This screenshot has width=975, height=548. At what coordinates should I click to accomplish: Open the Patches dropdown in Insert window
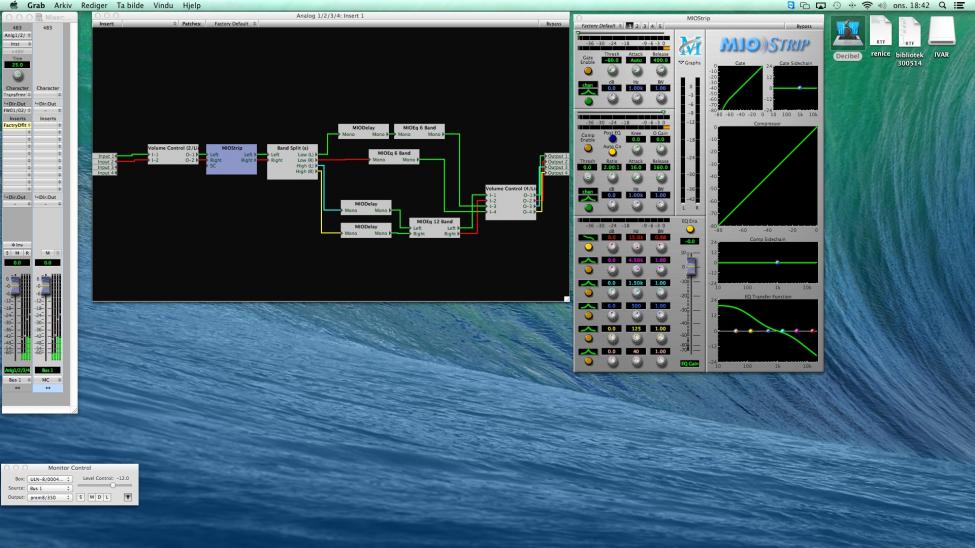(191, 22)
